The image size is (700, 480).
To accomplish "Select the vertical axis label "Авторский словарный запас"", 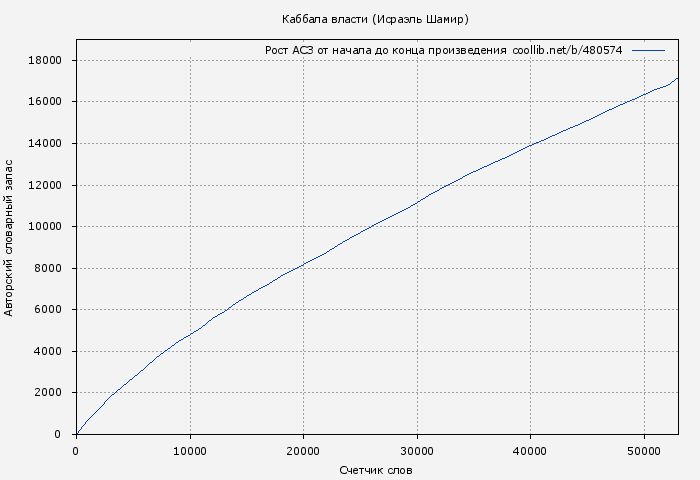I will tap(10, 236).
